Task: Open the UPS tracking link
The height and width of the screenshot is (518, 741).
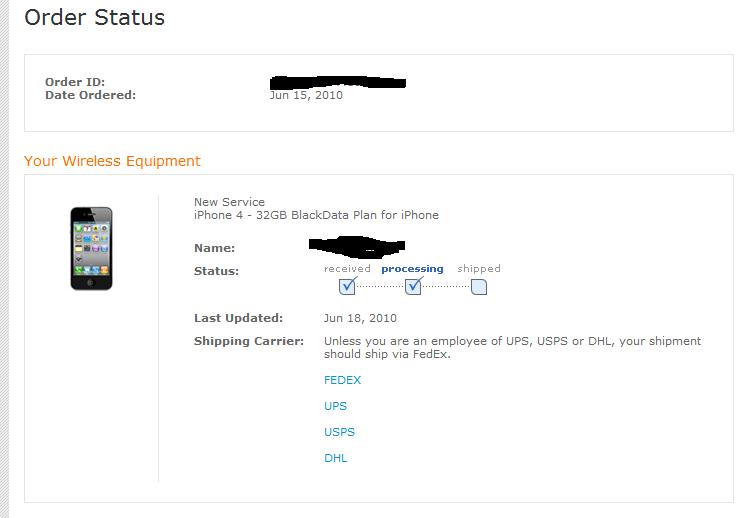Action: tap(336, 406)
